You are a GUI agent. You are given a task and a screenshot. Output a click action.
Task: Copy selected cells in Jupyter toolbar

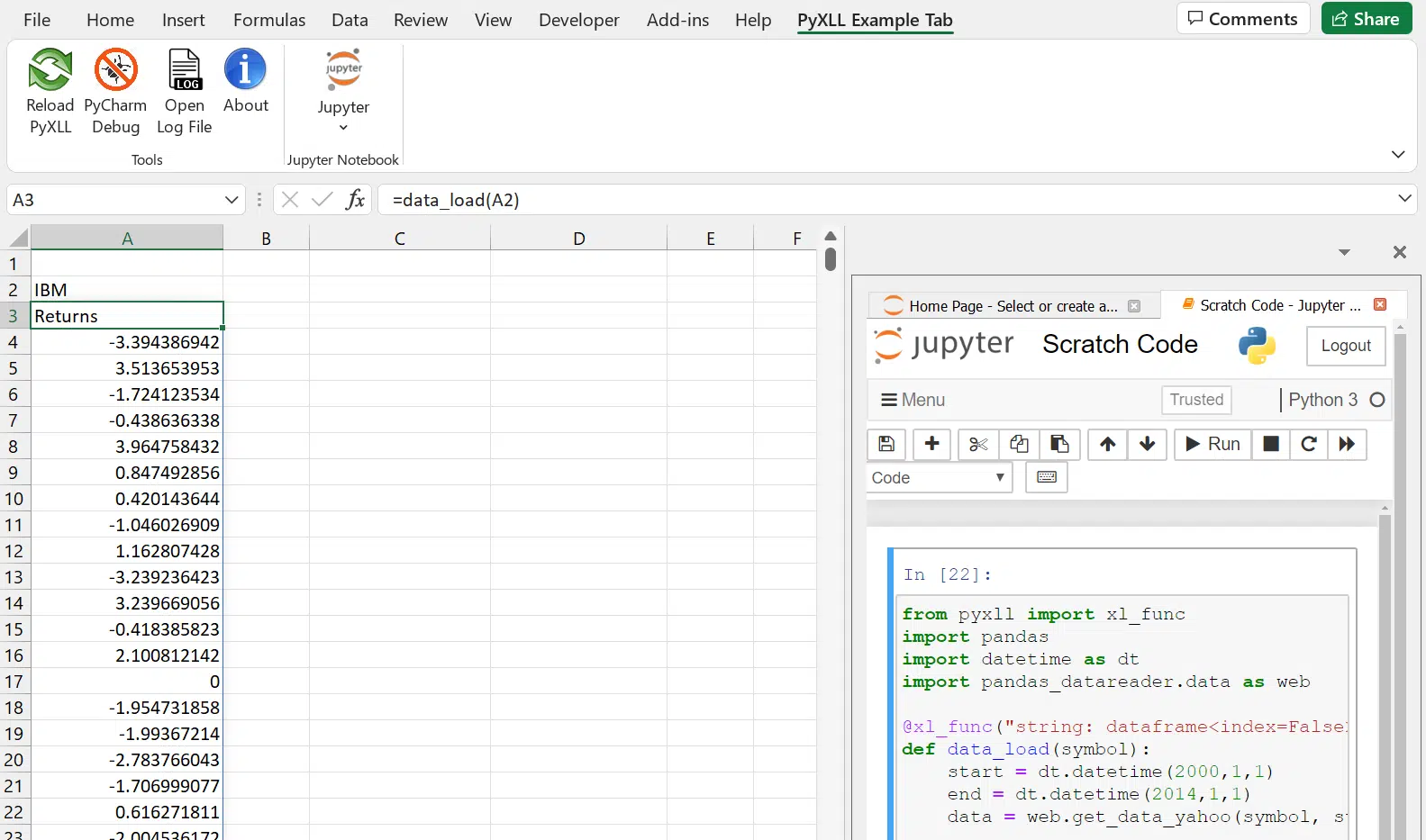click(1019, 444)
